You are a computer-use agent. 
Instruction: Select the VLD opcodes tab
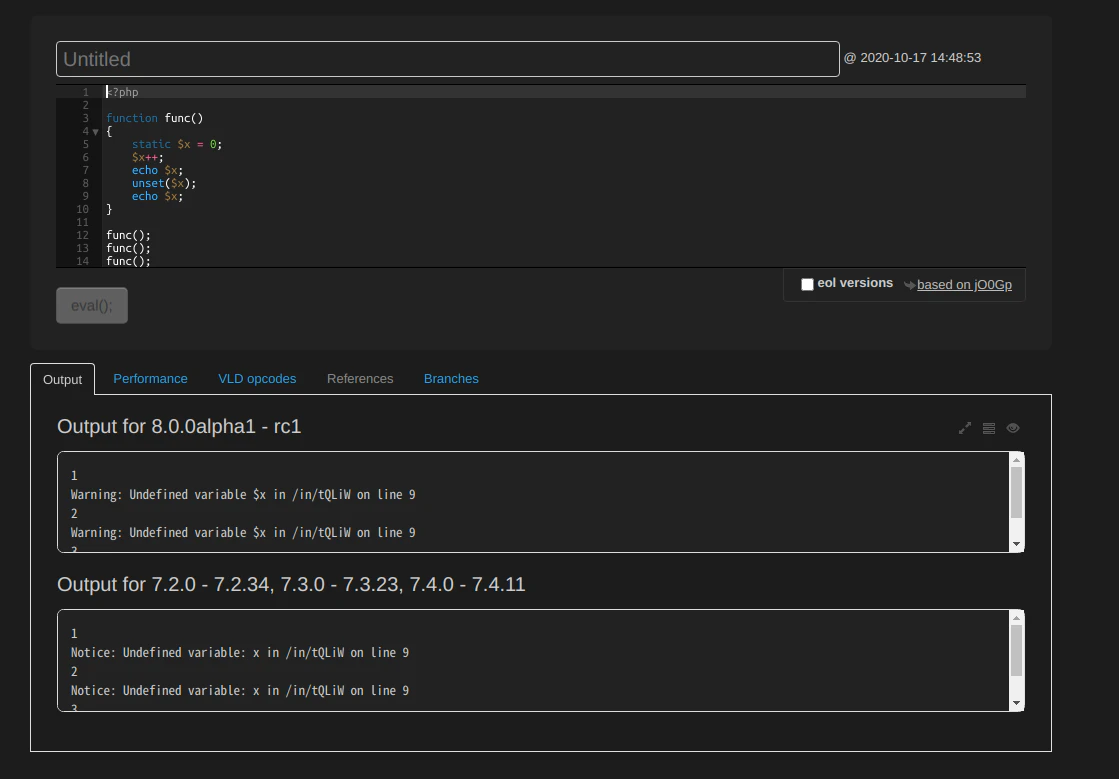[257, 379]
